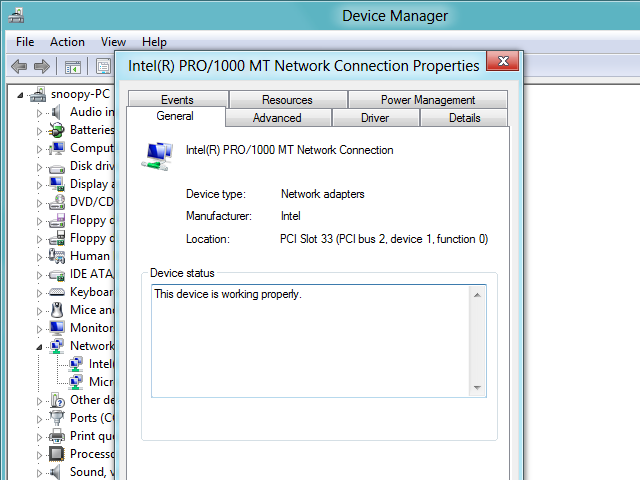This screenshot has width=640, height=480.
Task: Select the Display adapters icon
Action: (x=57, y=184)
